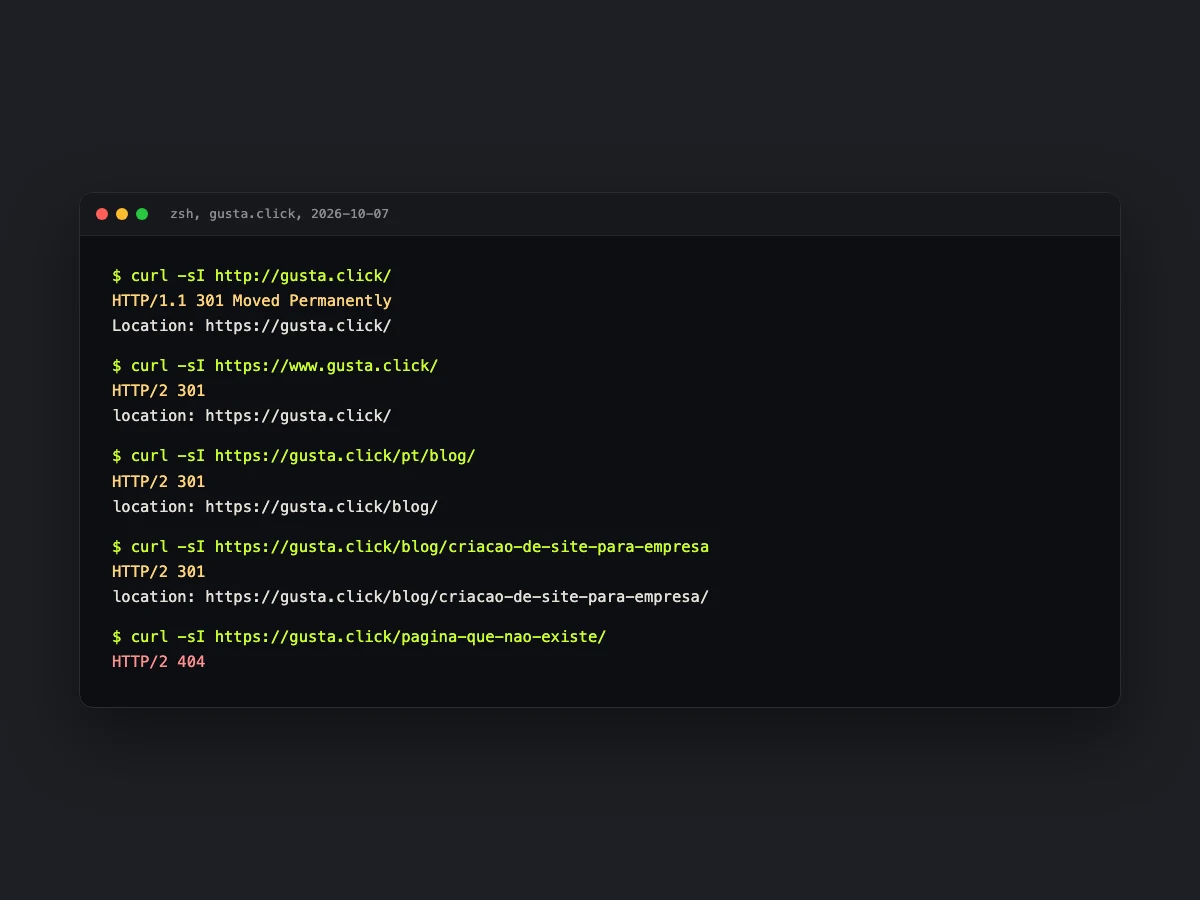
Task: Click the curl command for criacao-de-site-para-empresa without trailing slash
Action: 420,546
